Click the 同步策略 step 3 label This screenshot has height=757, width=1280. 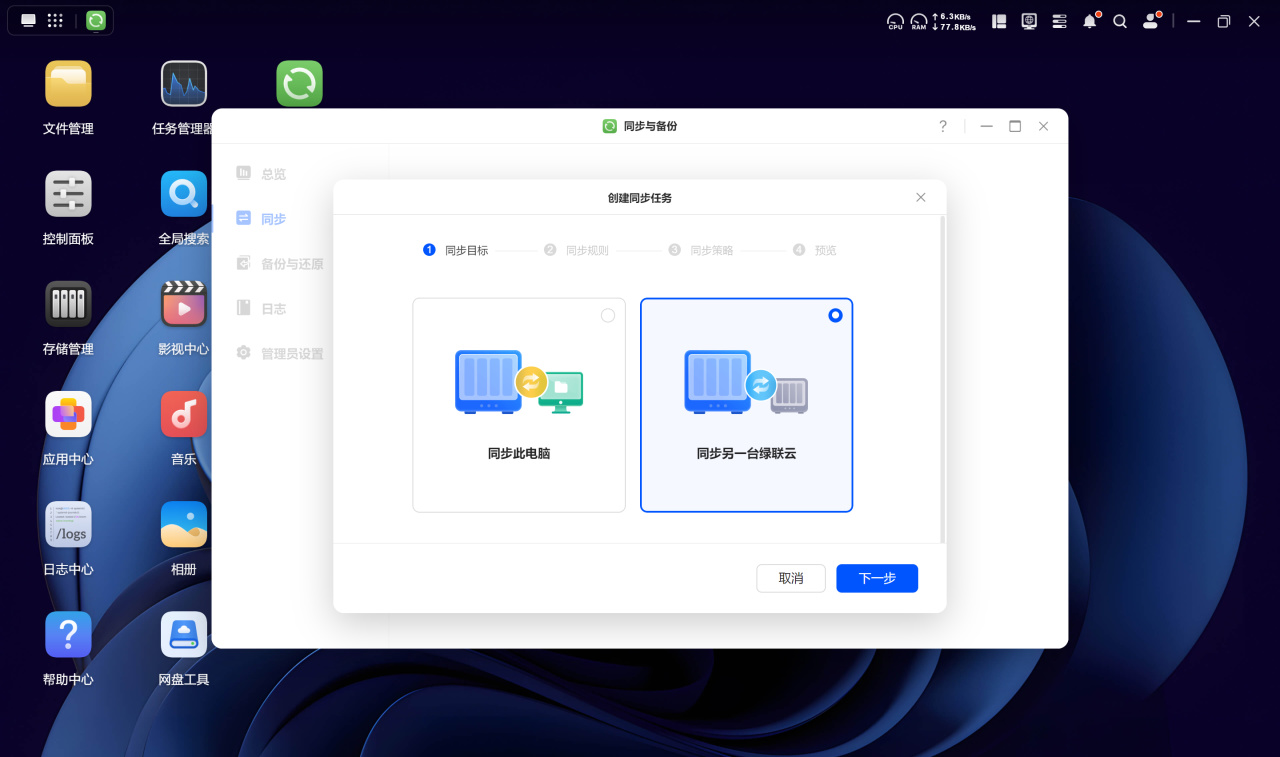pos(712,250)
